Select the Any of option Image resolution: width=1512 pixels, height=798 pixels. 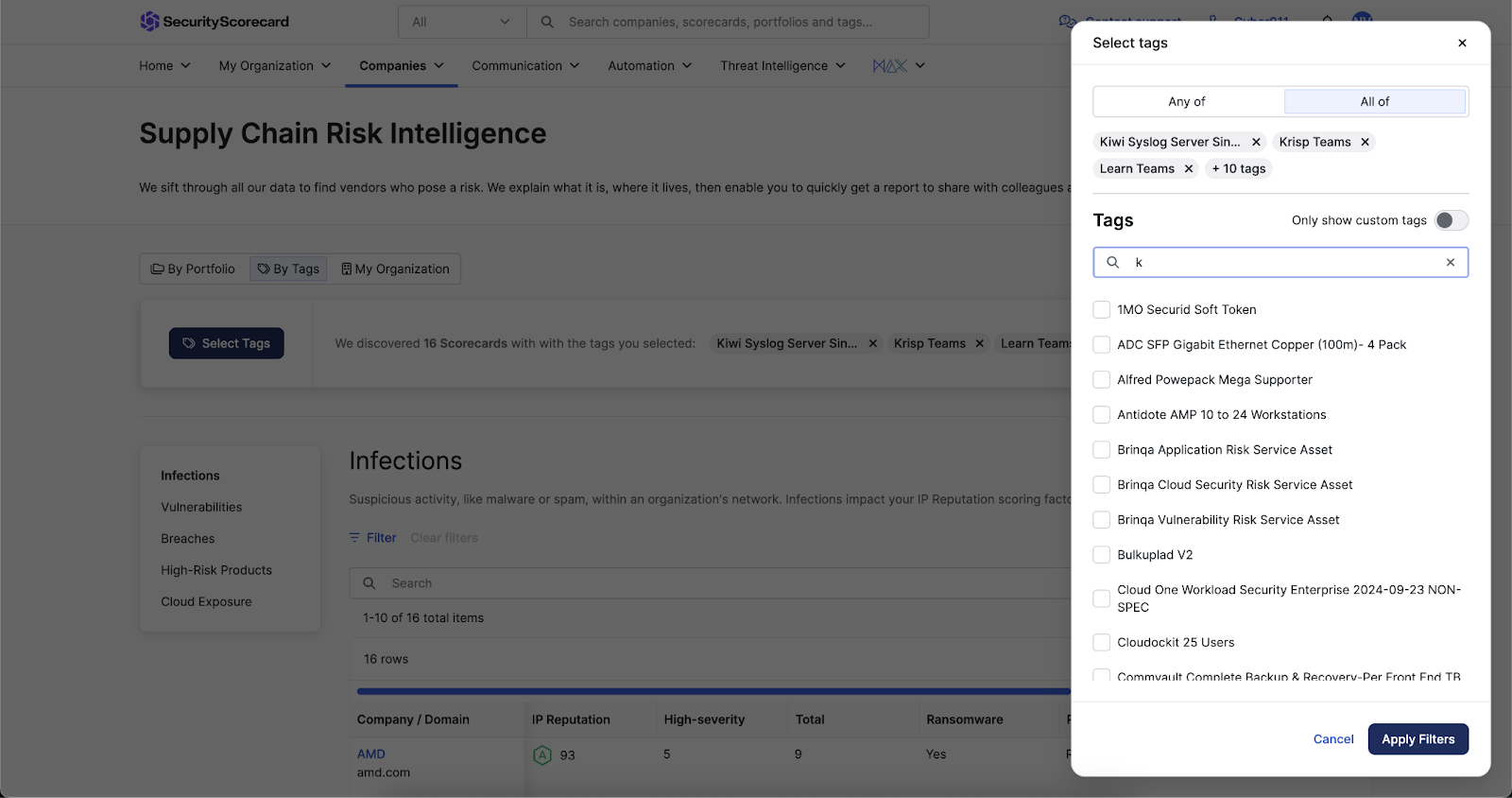click(x=1187, y=101)
